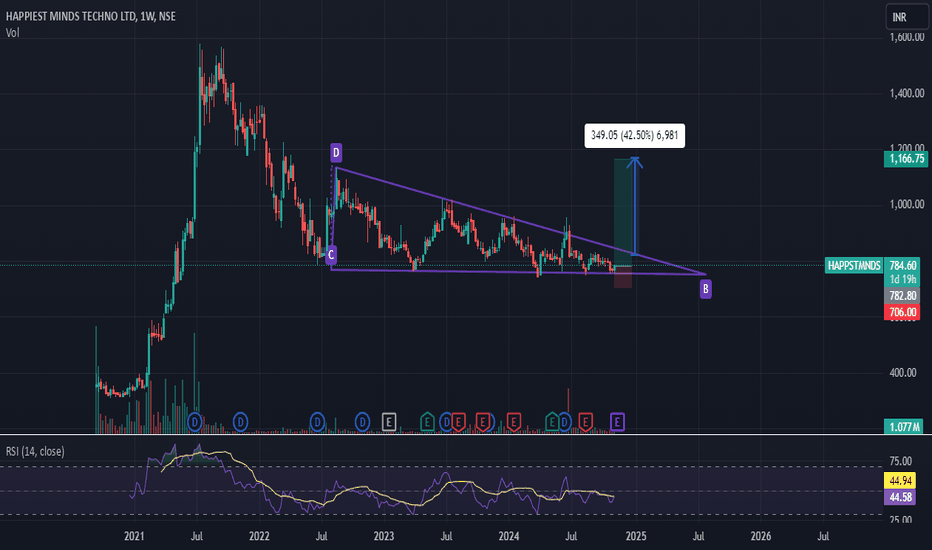
Task: Click the 2023 time axis label
Action: coord(384,536)
